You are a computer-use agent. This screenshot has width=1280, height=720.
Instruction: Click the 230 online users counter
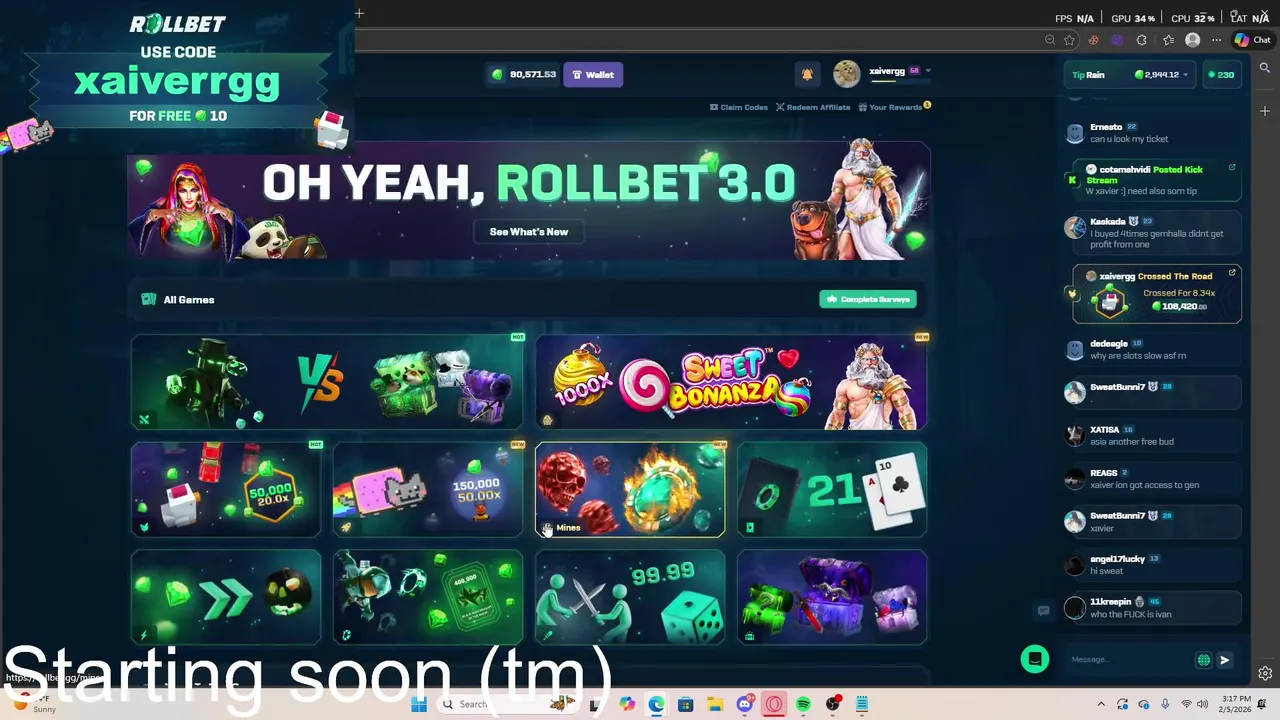pyautogui.click(x=1221, y=75)
